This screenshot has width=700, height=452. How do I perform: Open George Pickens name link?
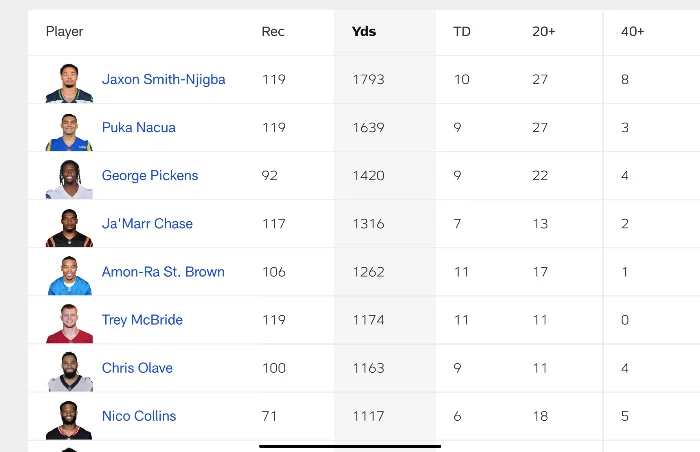pos(150,176)
